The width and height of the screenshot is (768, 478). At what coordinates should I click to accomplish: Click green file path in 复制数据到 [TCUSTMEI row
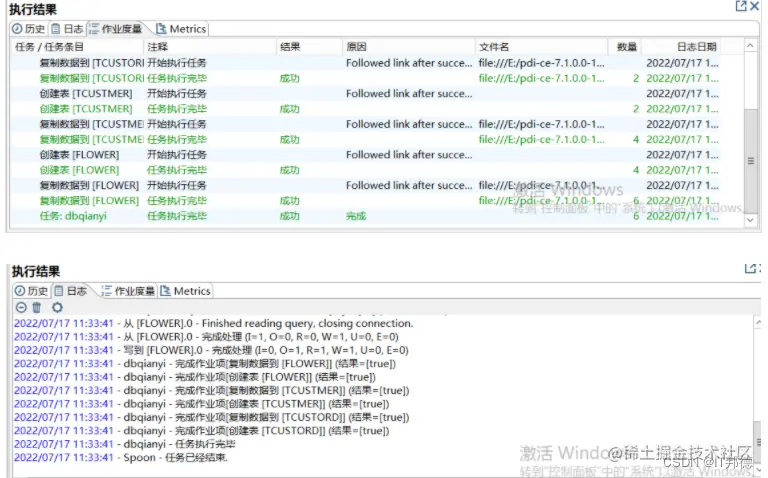point(541,140)
